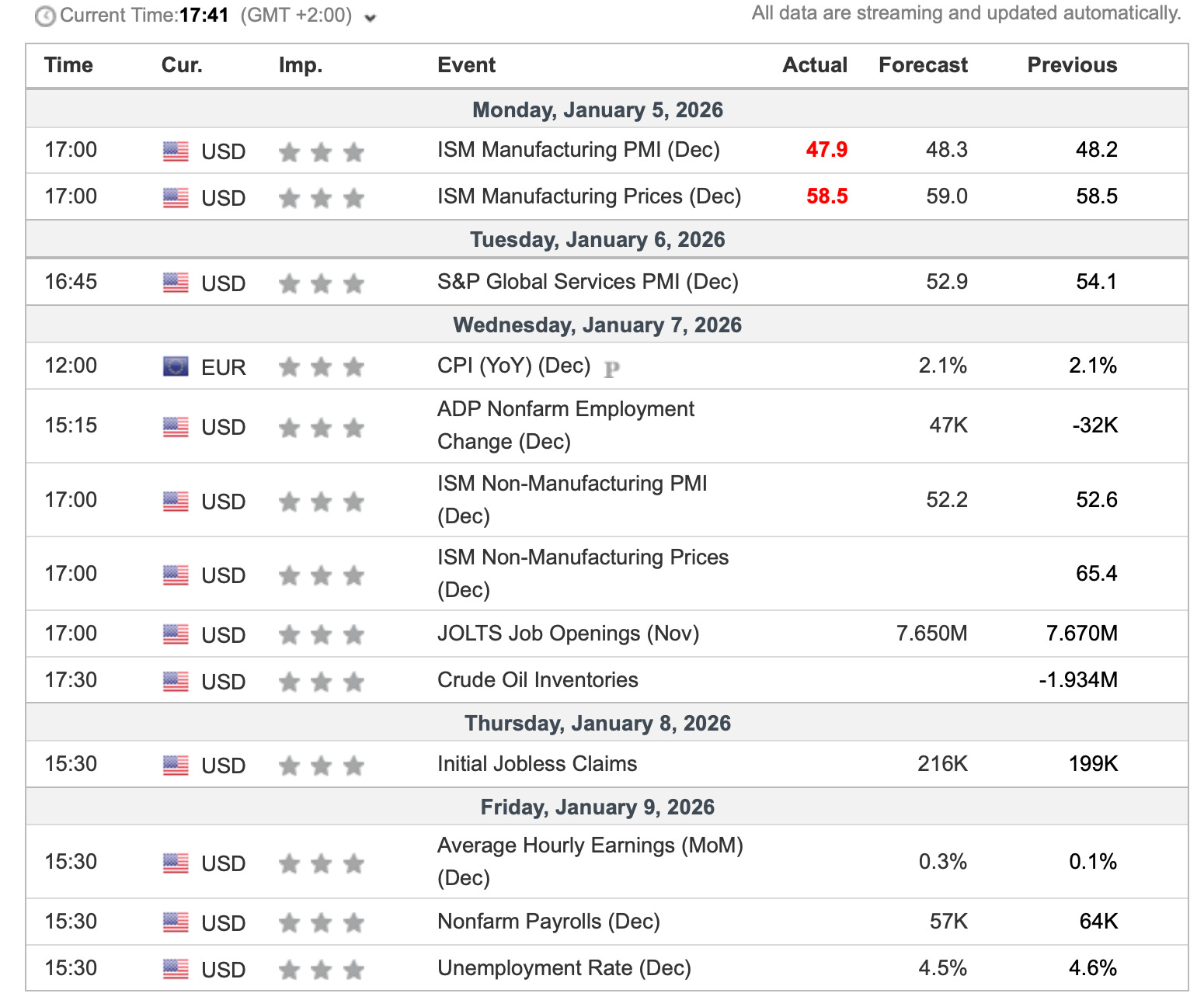Click the US flag in ISM Manufacturing Prices row
The width and height of the screenshot is (1204, 1000).
tap(176, 198)
